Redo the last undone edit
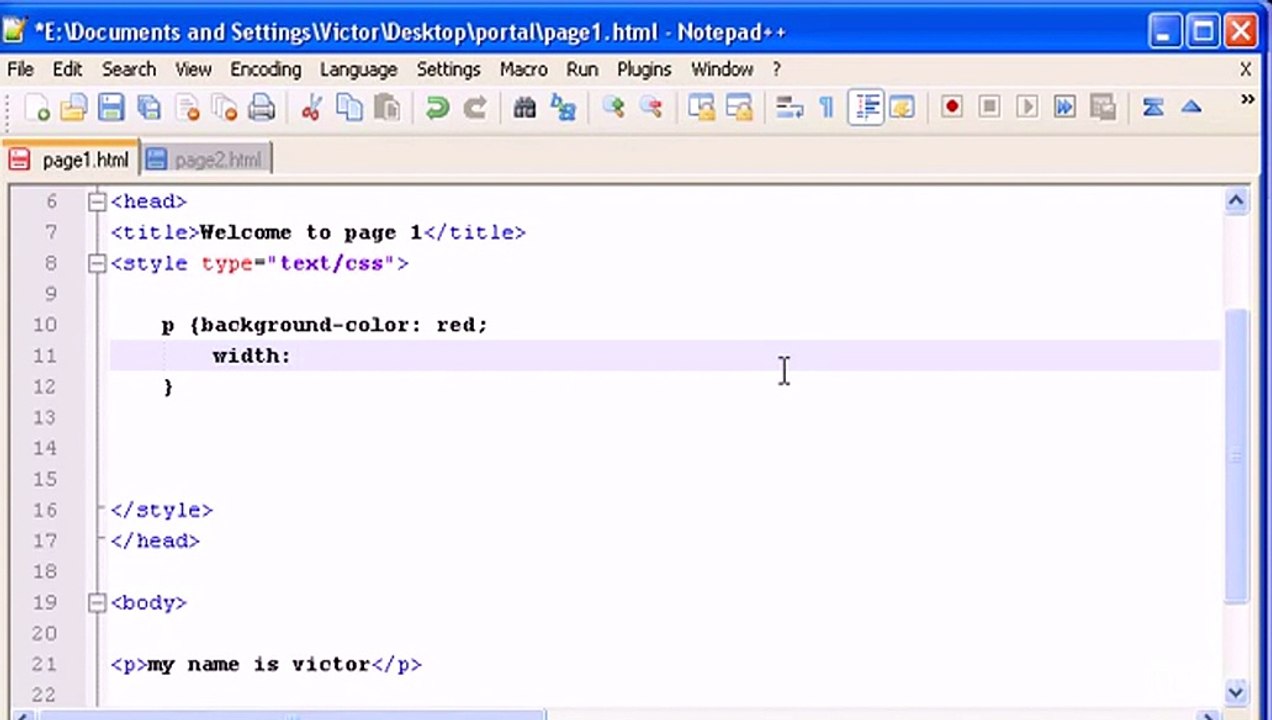 point(474,108)
